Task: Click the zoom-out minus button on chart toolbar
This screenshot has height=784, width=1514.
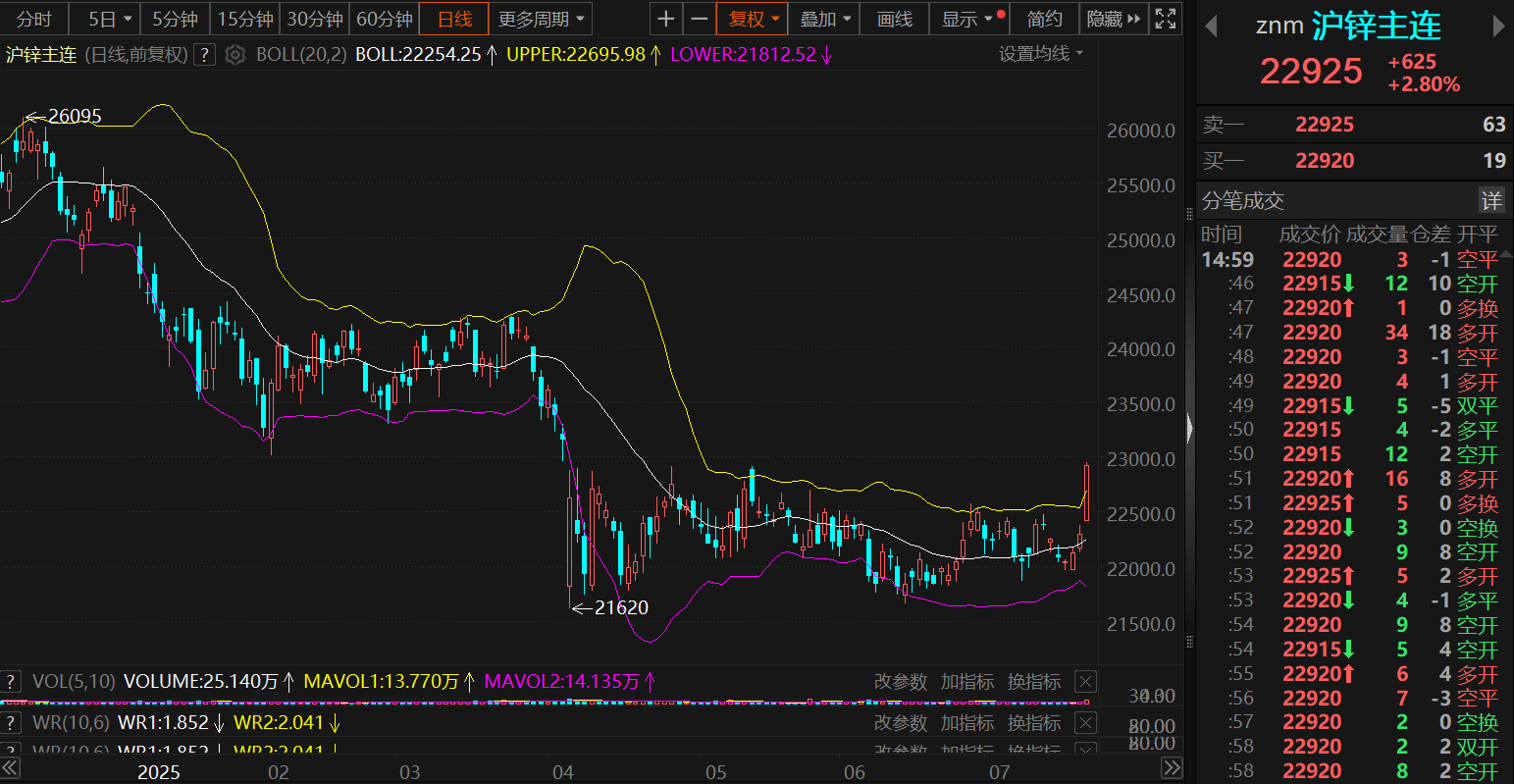Action: [x=699, y=19]
